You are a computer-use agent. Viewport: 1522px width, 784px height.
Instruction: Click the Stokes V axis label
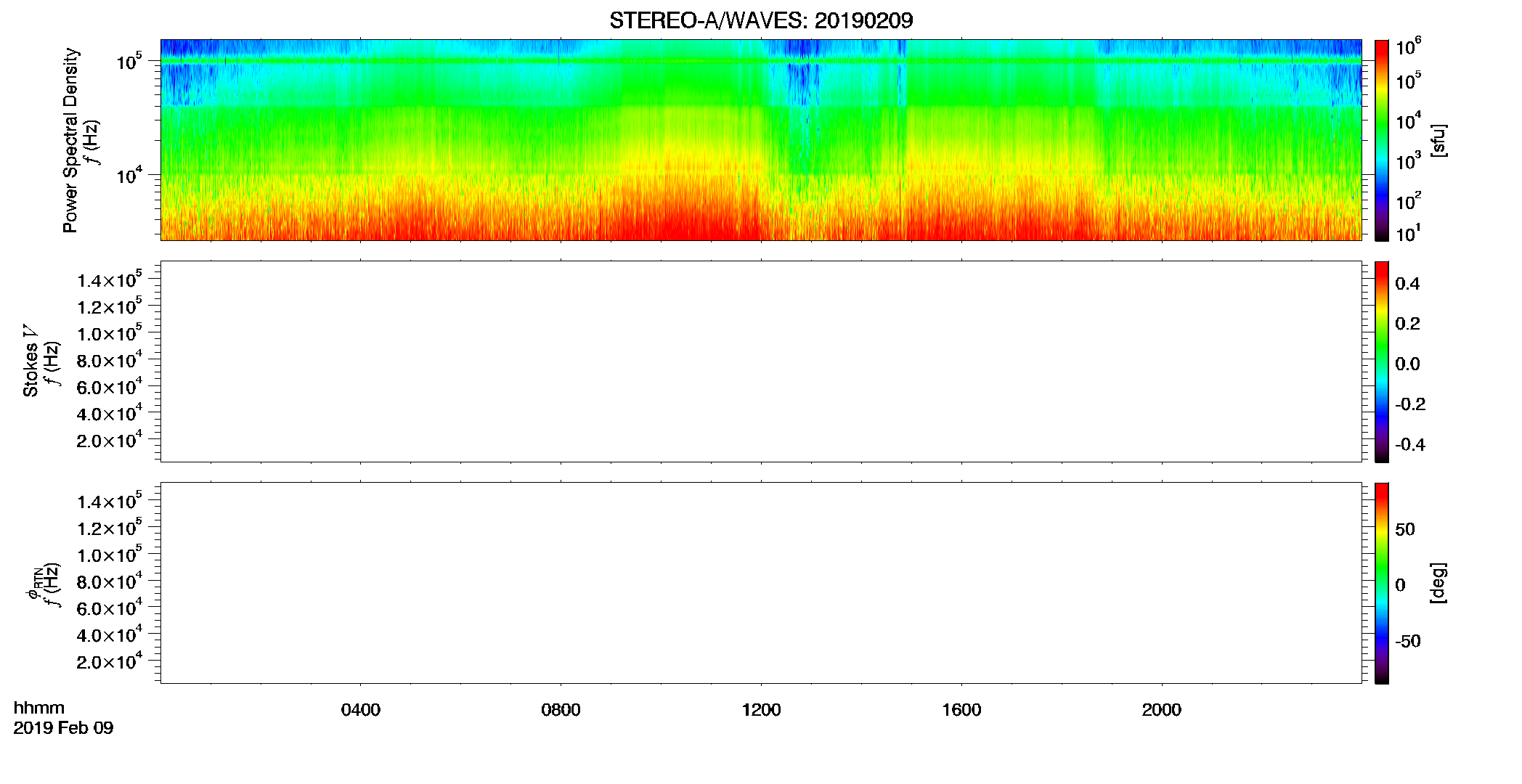point(30,361)
